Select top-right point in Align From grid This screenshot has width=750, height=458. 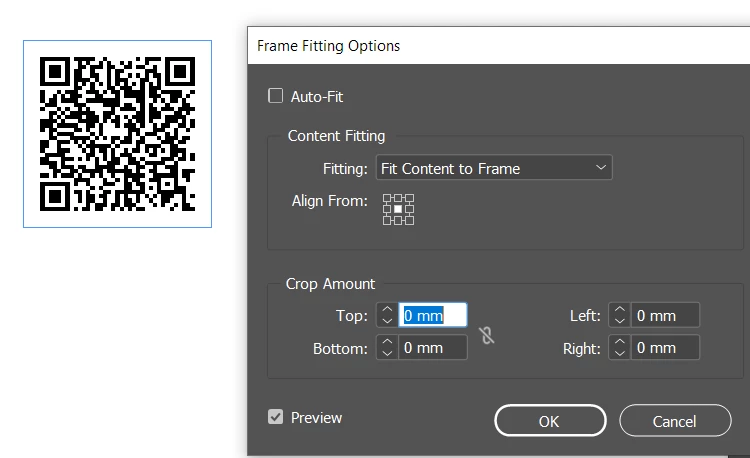(409, 198)
